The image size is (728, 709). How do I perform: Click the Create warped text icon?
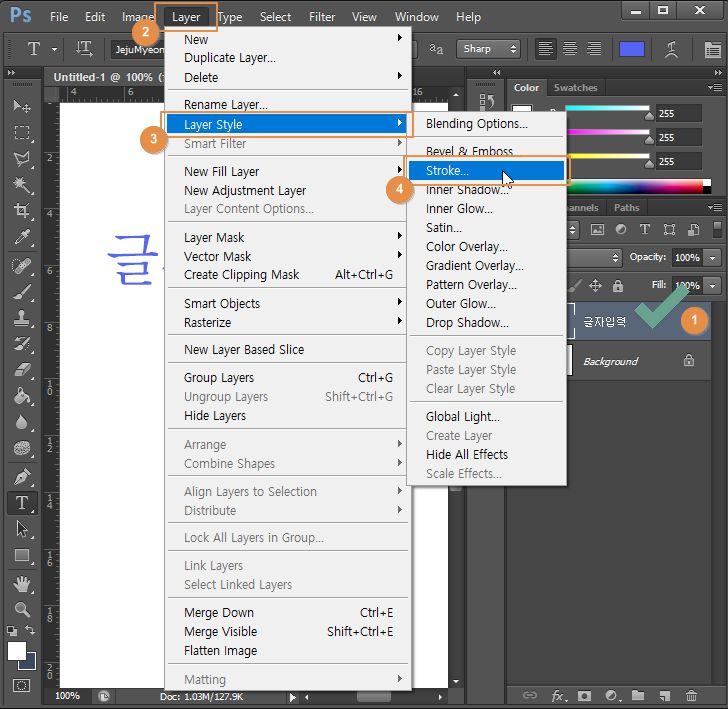671,49
